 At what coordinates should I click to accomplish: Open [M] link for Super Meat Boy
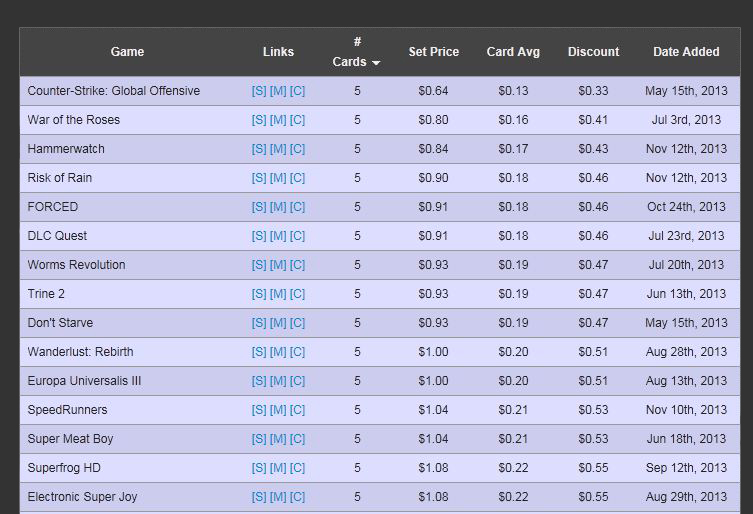coord(278,439)
